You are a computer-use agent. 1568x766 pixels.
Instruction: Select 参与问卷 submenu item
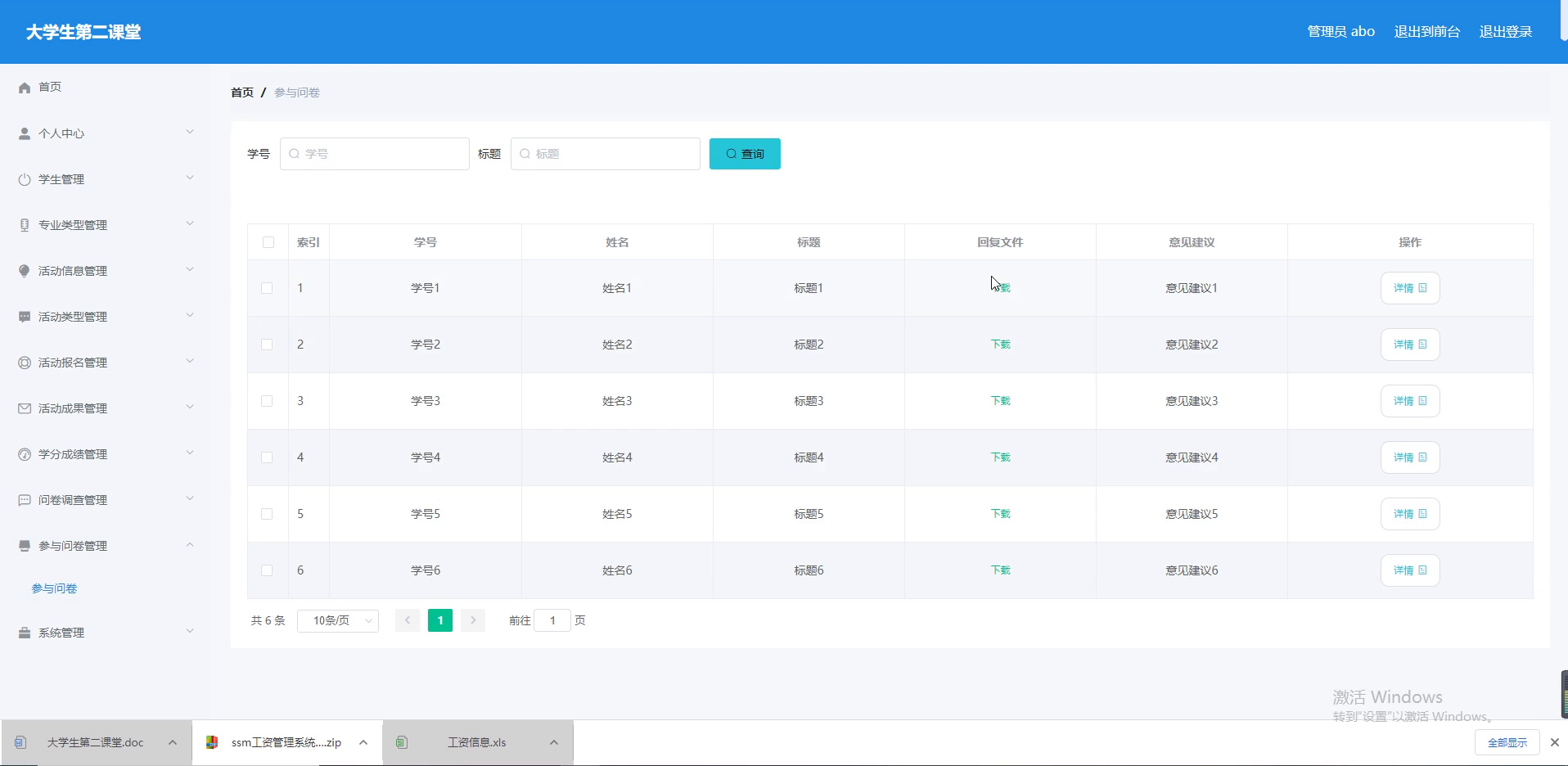[x=54, y=588]
